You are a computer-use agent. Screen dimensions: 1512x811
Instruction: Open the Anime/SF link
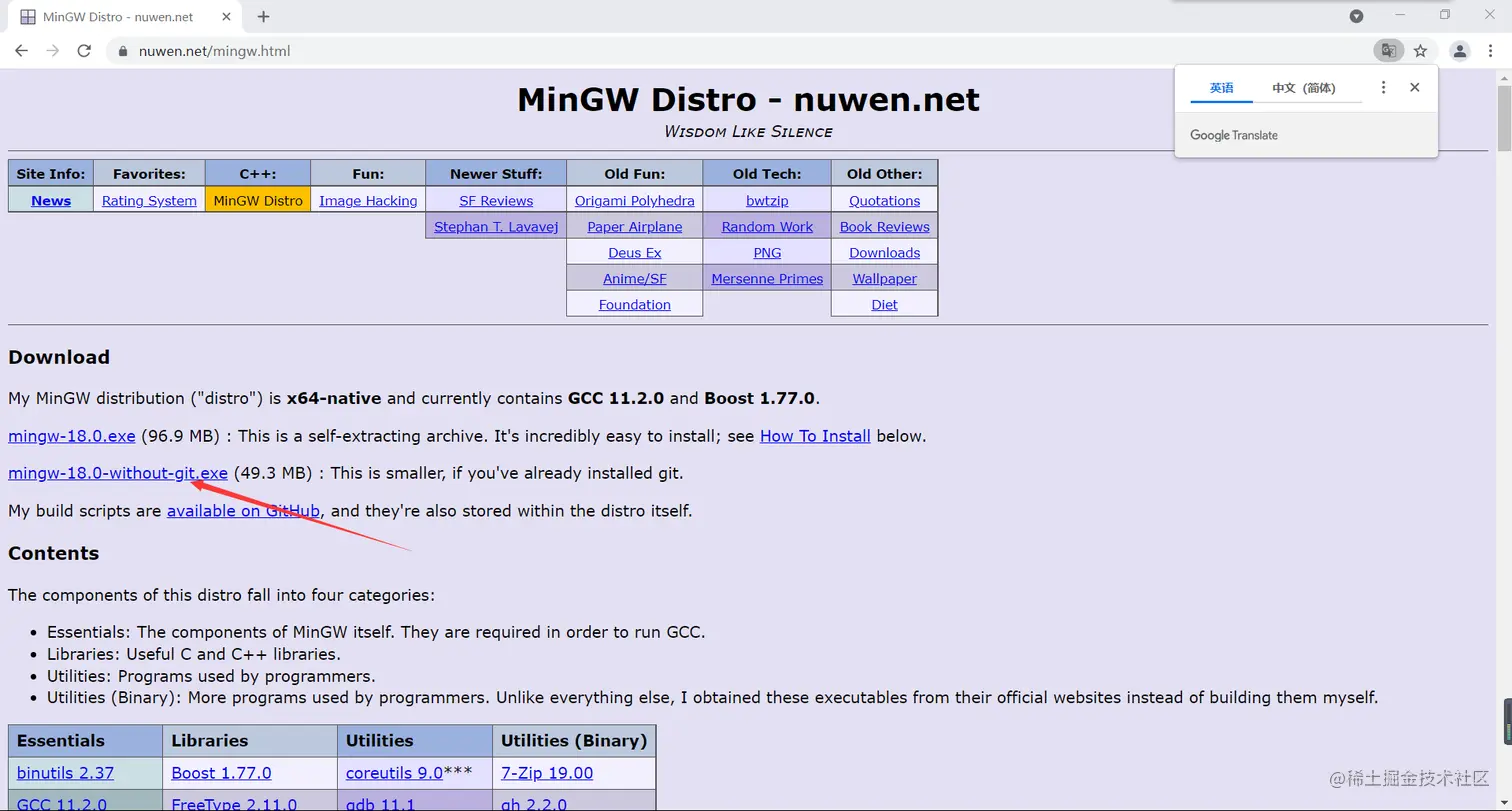coord(634,278)
